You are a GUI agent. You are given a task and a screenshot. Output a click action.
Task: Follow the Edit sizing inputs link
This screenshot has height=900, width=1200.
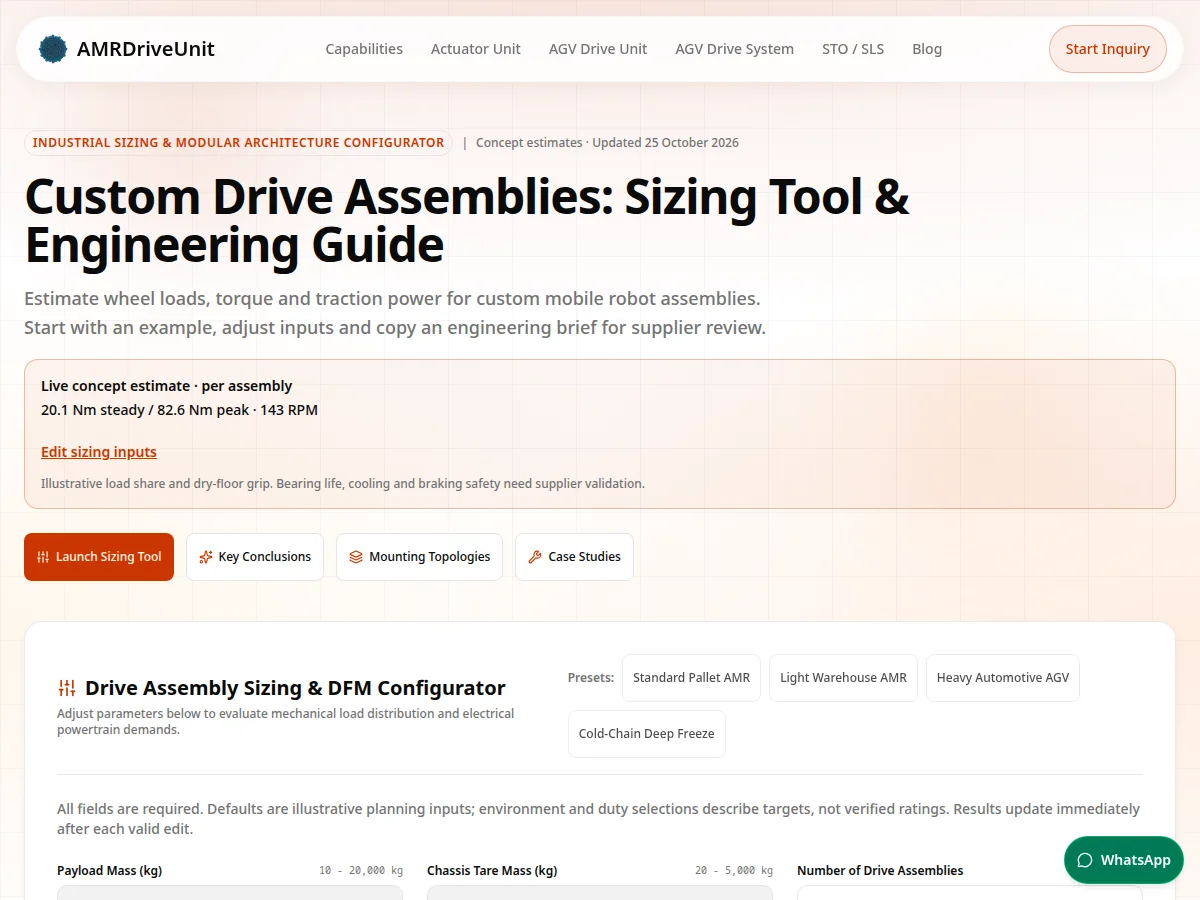[x=99, y=452]
